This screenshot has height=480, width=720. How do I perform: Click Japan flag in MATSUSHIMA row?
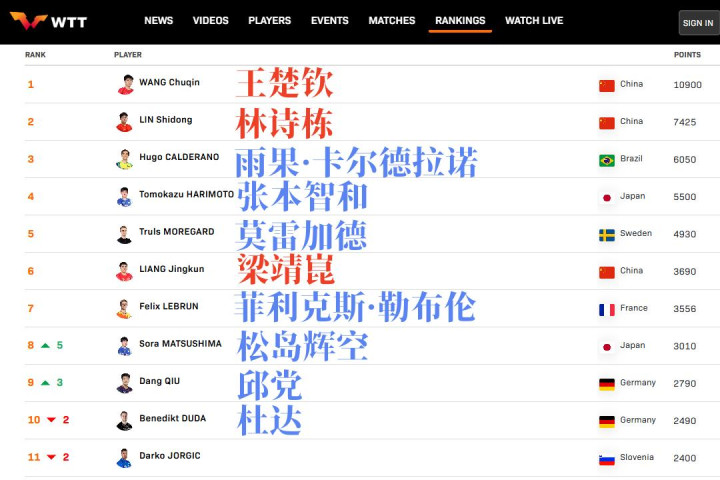click(607, 347)
